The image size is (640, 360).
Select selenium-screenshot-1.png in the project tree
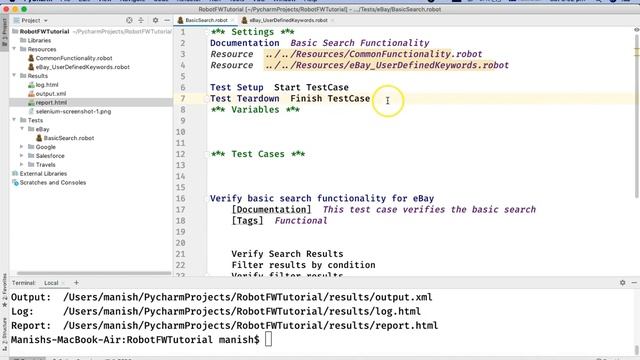click(x=73, y=111)
